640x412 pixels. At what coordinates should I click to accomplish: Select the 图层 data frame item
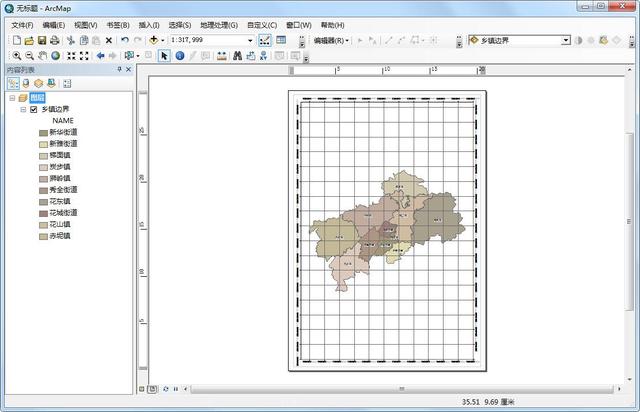tap(38, 98)
